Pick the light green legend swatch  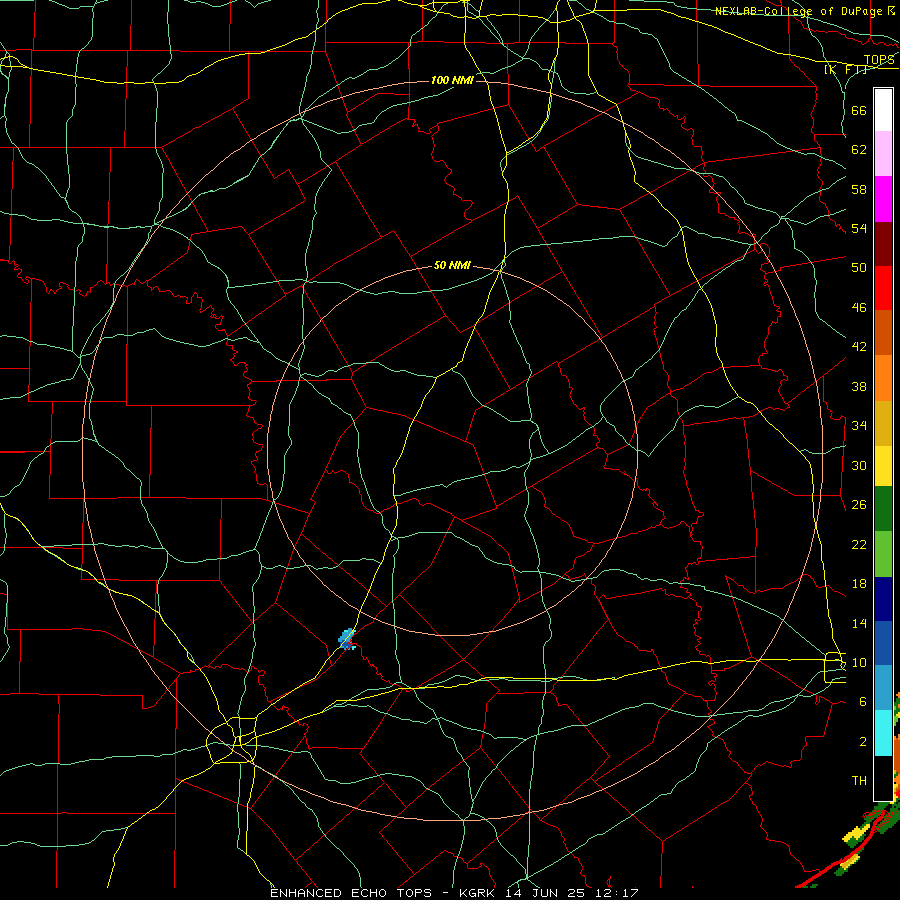tap(883, 554)
